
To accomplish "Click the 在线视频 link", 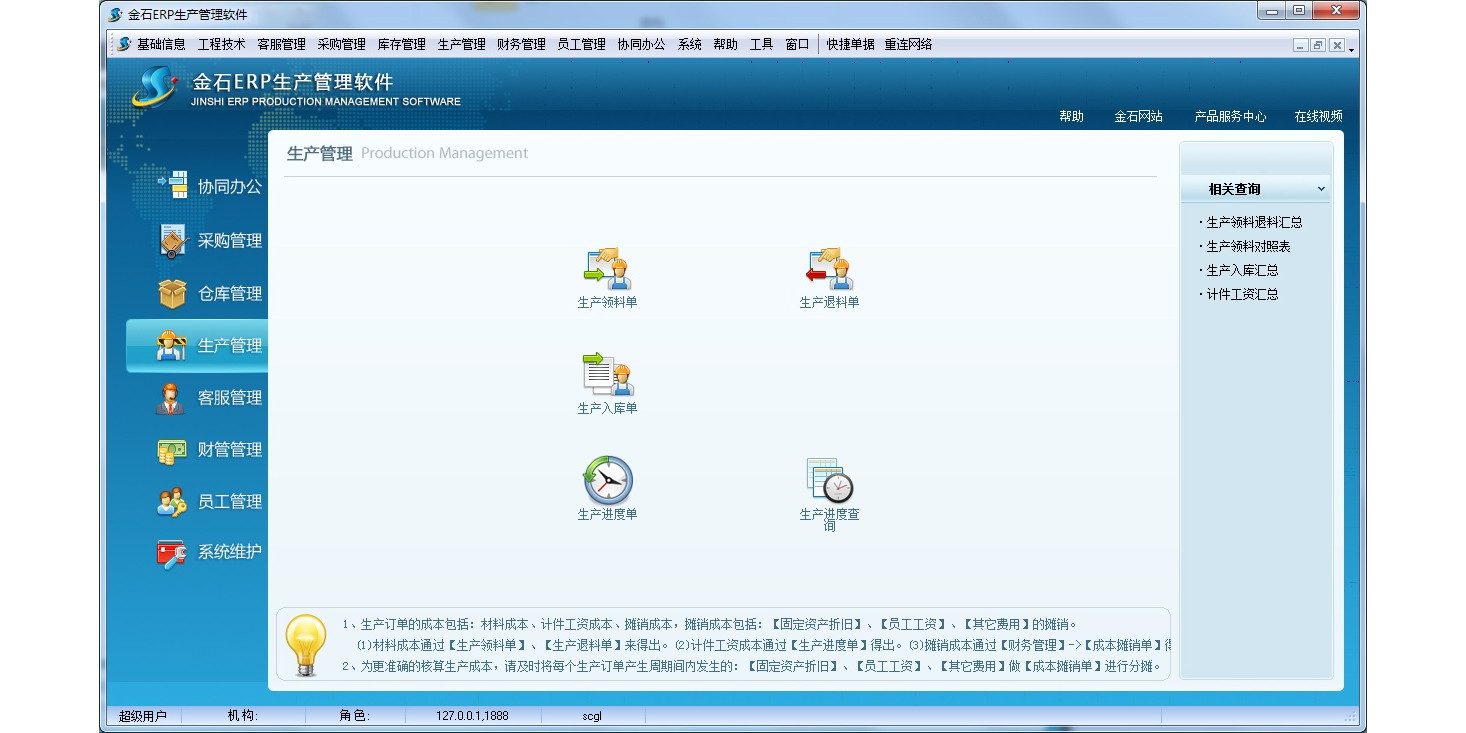I will tap(1318, 117).
